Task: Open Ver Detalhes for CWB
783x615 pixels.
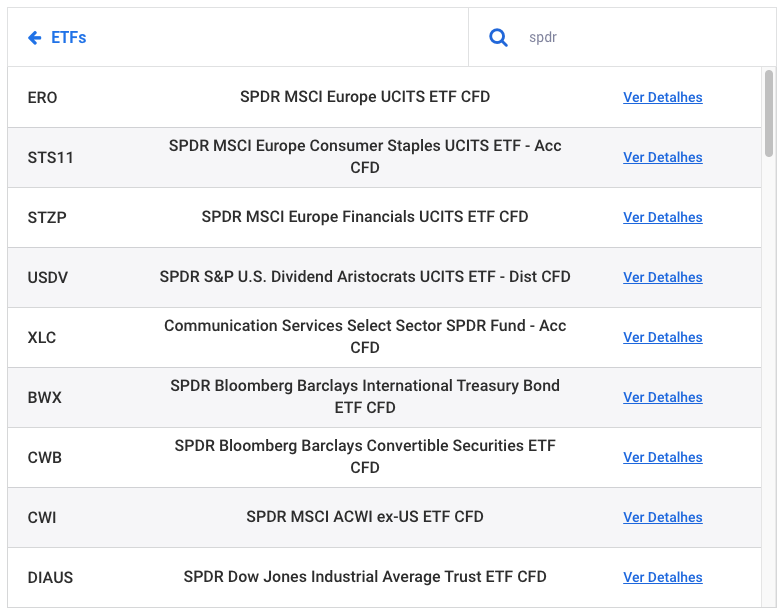Action: (663, 457)
